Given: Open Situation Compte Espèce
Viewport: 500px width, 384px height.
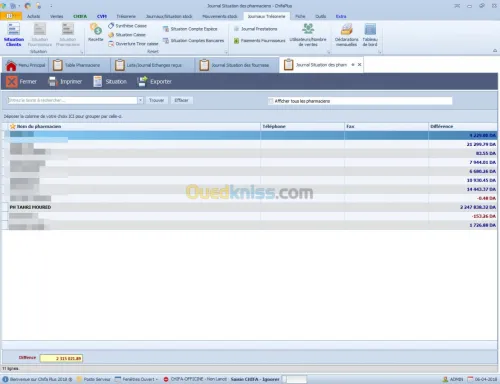Looking at the screenshot, I should click(x=190, y=29).
